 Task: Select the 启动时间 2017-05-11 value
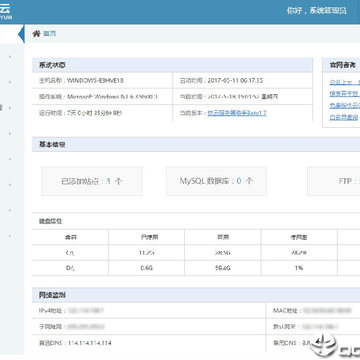tap(235, 81)
